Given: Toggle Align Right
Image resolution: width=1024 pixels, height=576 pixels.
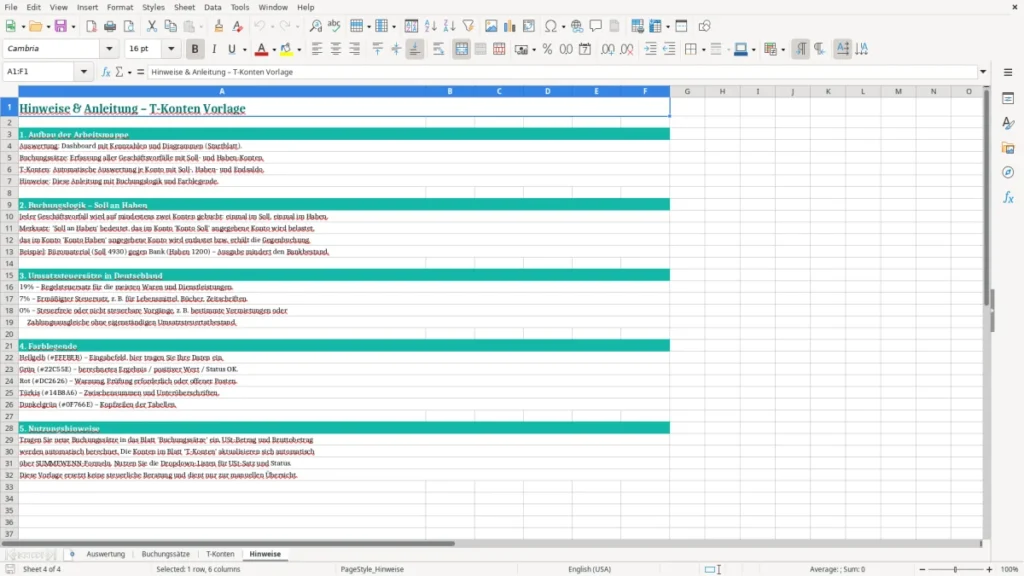Looking at the screenshot, I should point(355,49).
